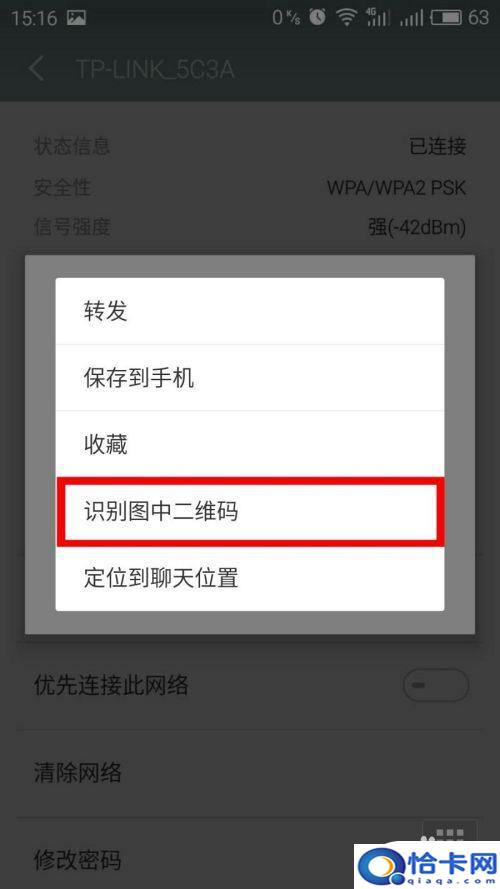Select 转发 from the popup menu

[x=250, y=311]
